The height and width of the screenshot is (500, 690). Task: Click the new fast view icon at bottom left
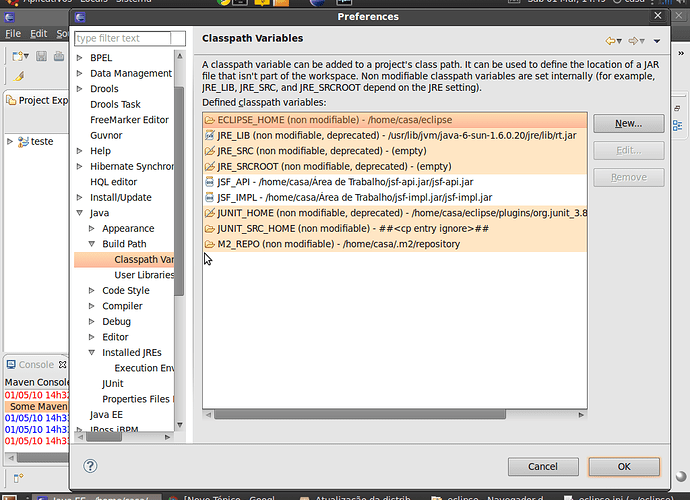click(18, 478)
